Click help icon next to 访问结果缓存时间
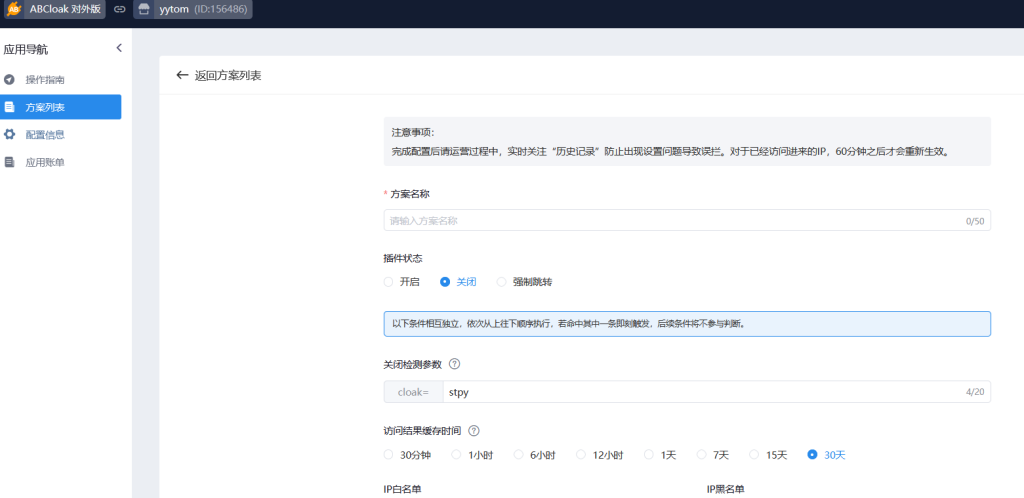Viewport: 1024px width, 498px height. 474,431
